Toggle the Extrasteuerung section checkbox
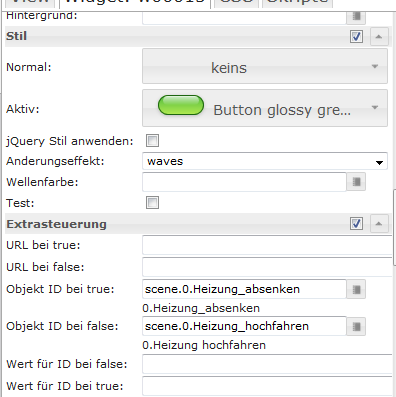The image size is (396, 397). pos(356,224)
